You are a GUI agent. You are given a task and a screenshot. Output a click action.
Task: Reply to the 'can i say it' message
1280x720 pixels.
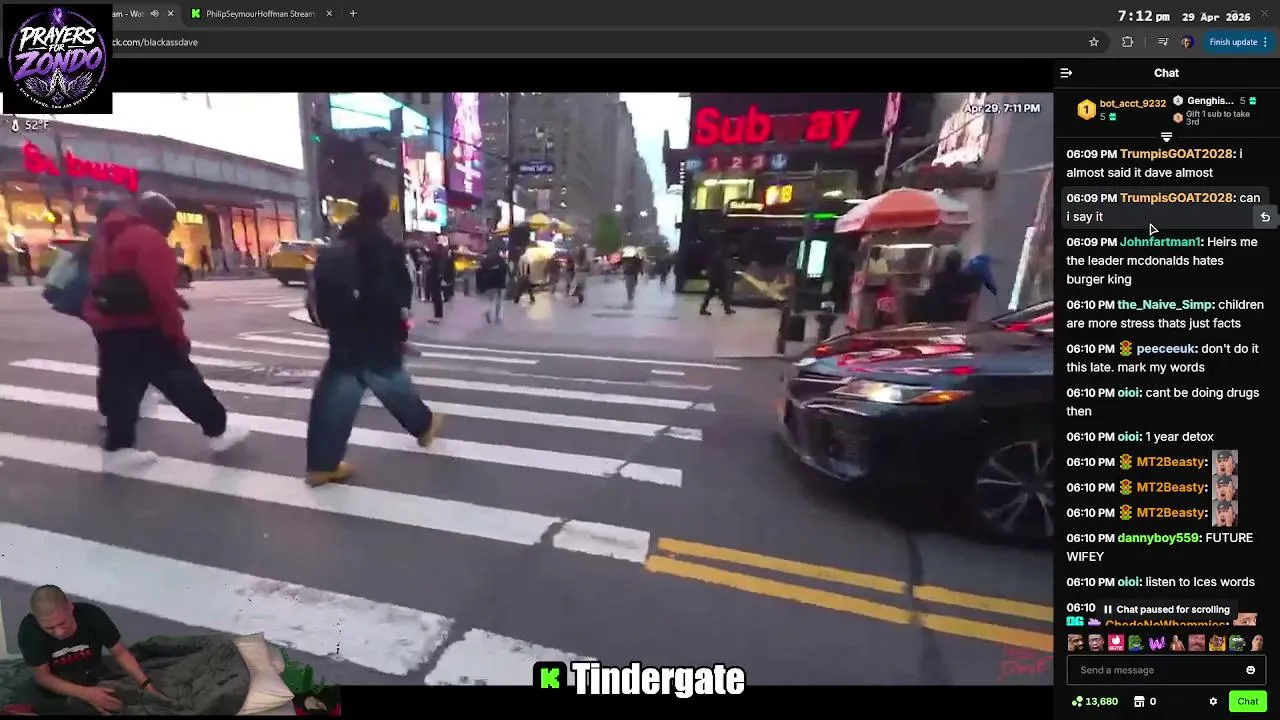pyautogui.click(x=1265, y=217)
